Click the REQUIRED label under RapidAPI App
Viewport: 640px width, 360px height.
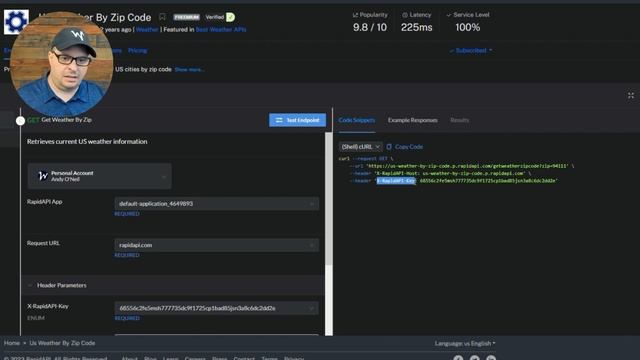point(127,214)
